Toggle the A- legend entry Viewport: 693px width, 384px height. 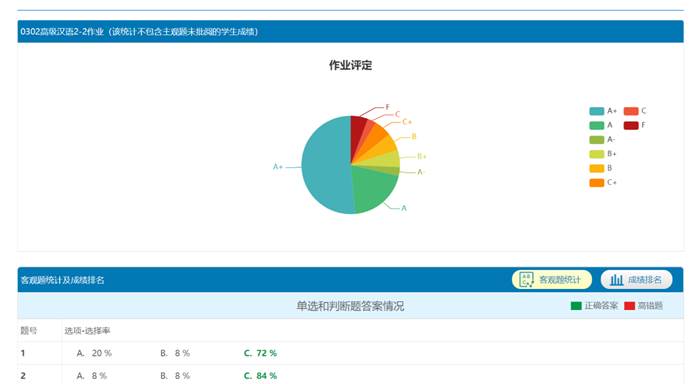point(602,140)
